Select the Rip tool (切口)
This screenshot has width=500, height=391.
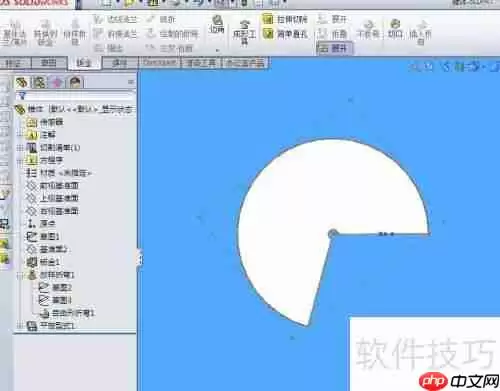tap(395, 29)
